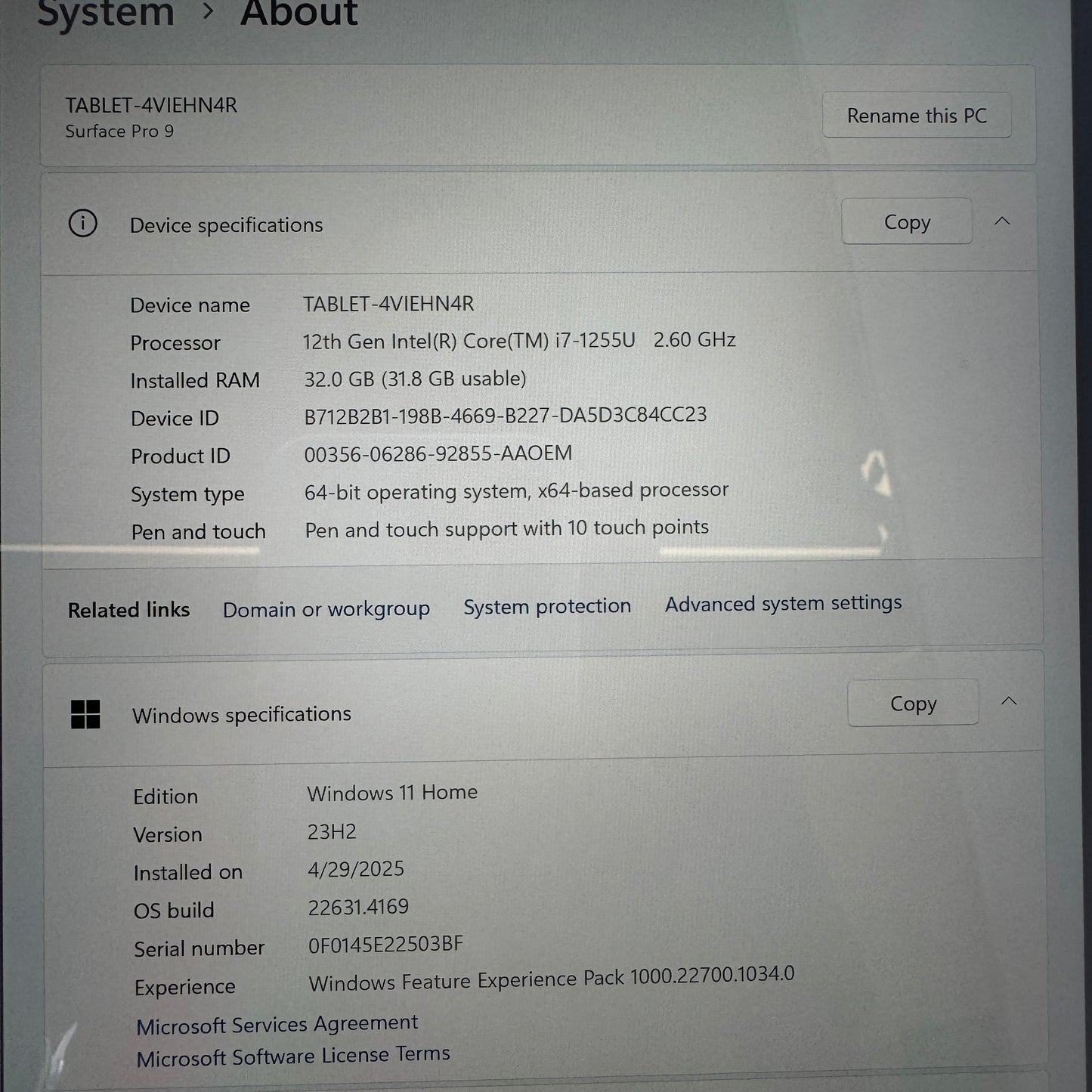This screenshot has width=1092, height=1092.
Task: Click the OS build label
Action: point(174,911)
